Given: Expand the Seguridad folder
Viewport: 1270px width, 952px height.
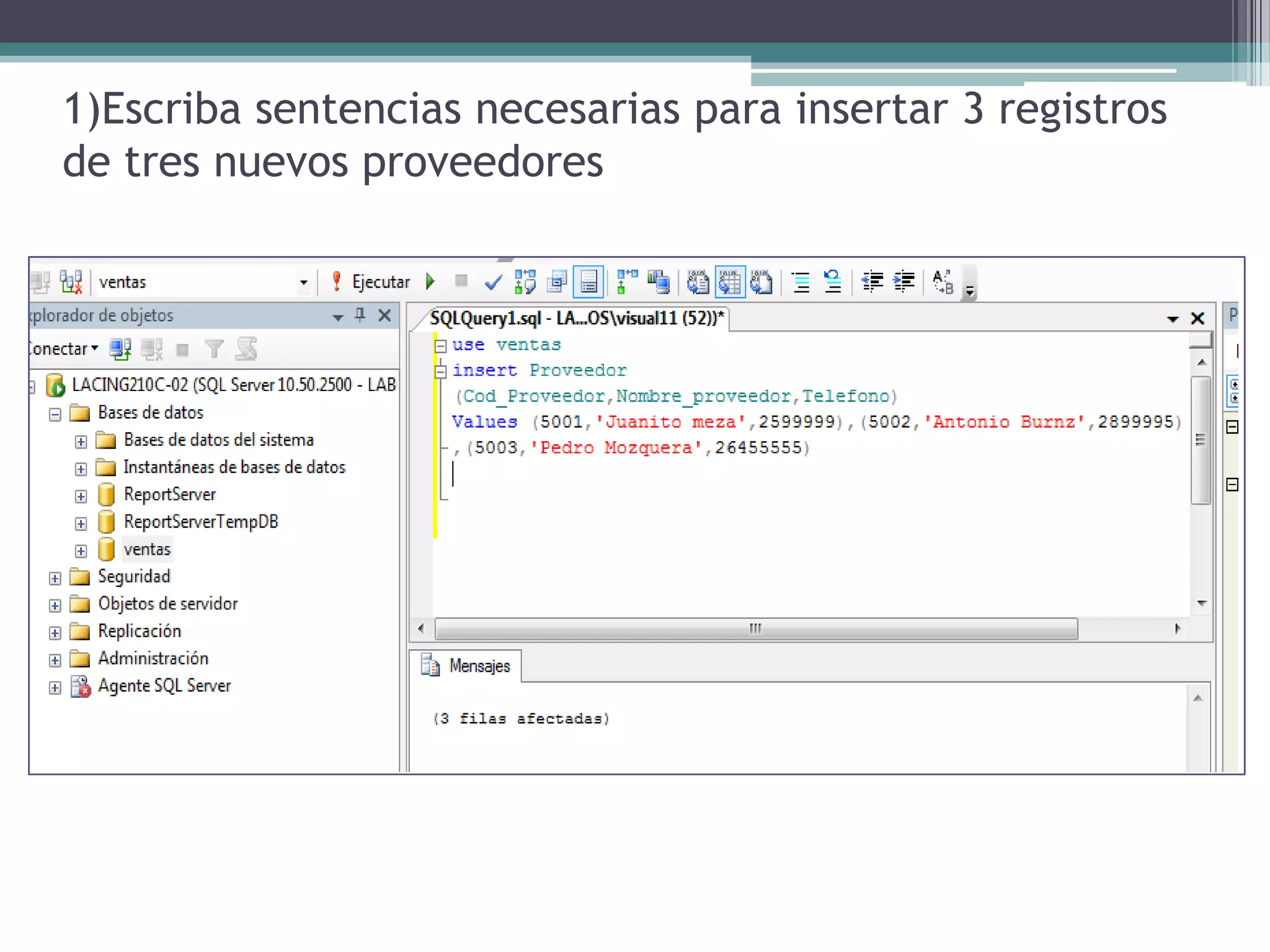Looking at the screenshot, I should pyautogui.click(x=55, y=578).
